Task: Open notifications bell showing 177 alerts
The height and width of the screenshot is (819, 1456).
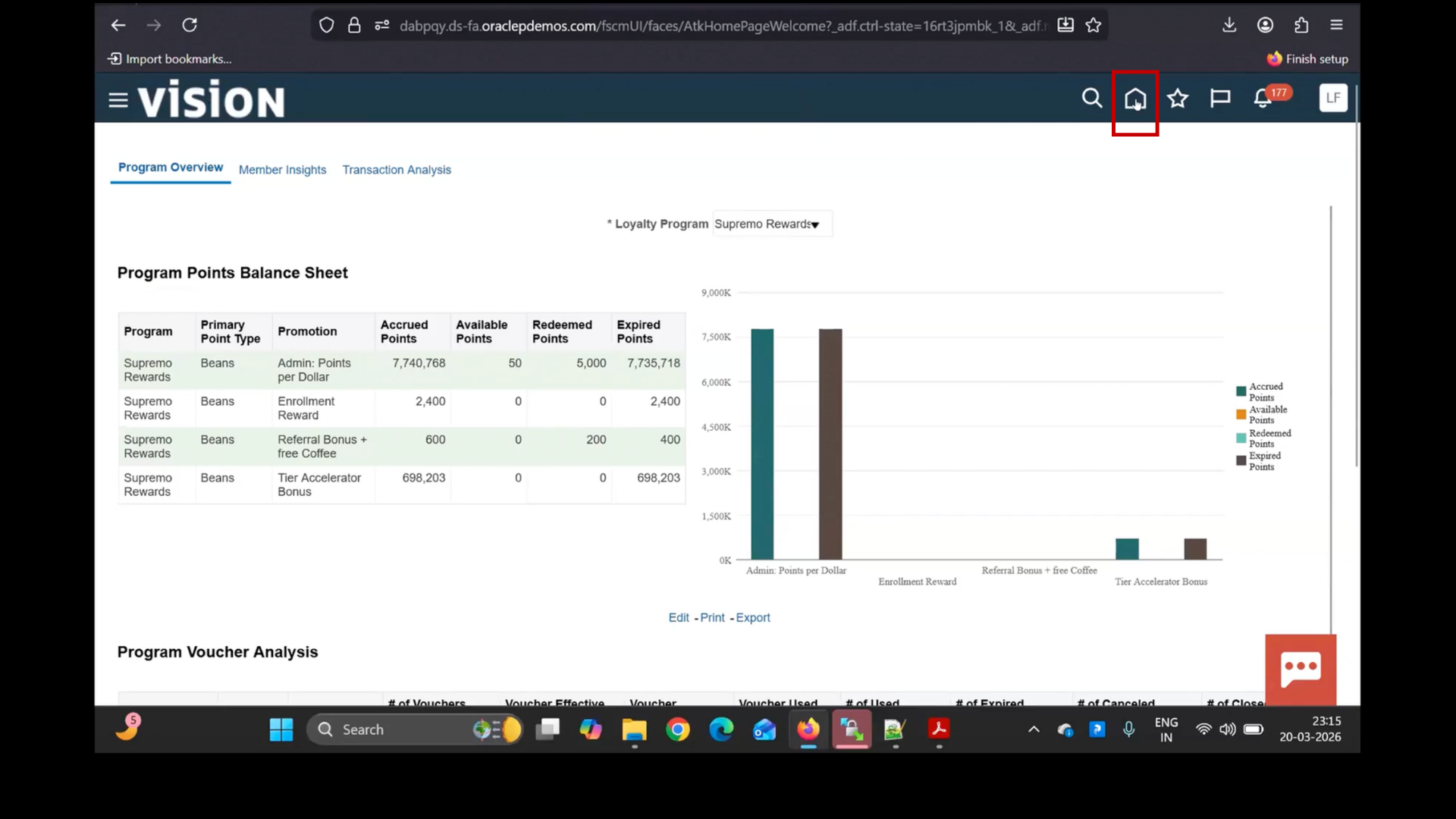Action: click(1263, 99)
